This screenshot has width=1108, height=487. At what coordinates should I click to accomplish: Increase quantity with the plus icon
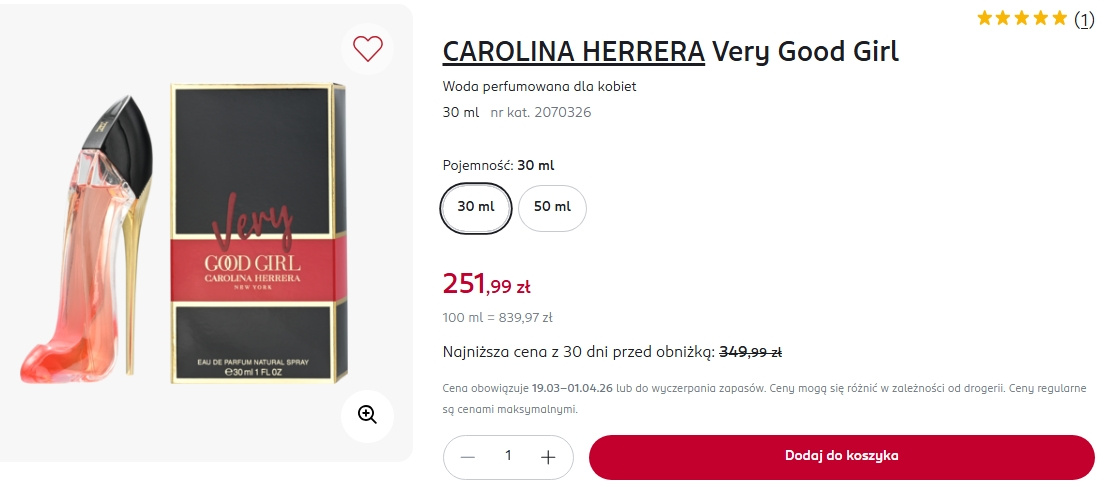click(548, 457)
